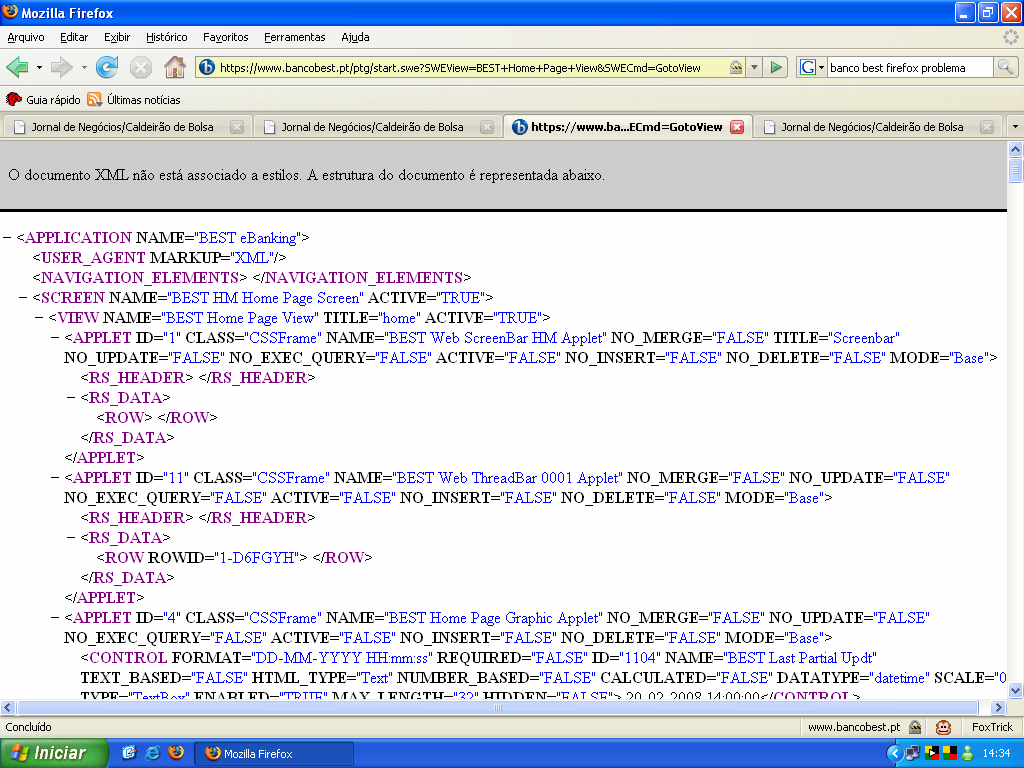Image resolution: width=1024 pixels, height=768 pixels.
Task: Open the Google search engine selector
Action: tap(812, 67)
